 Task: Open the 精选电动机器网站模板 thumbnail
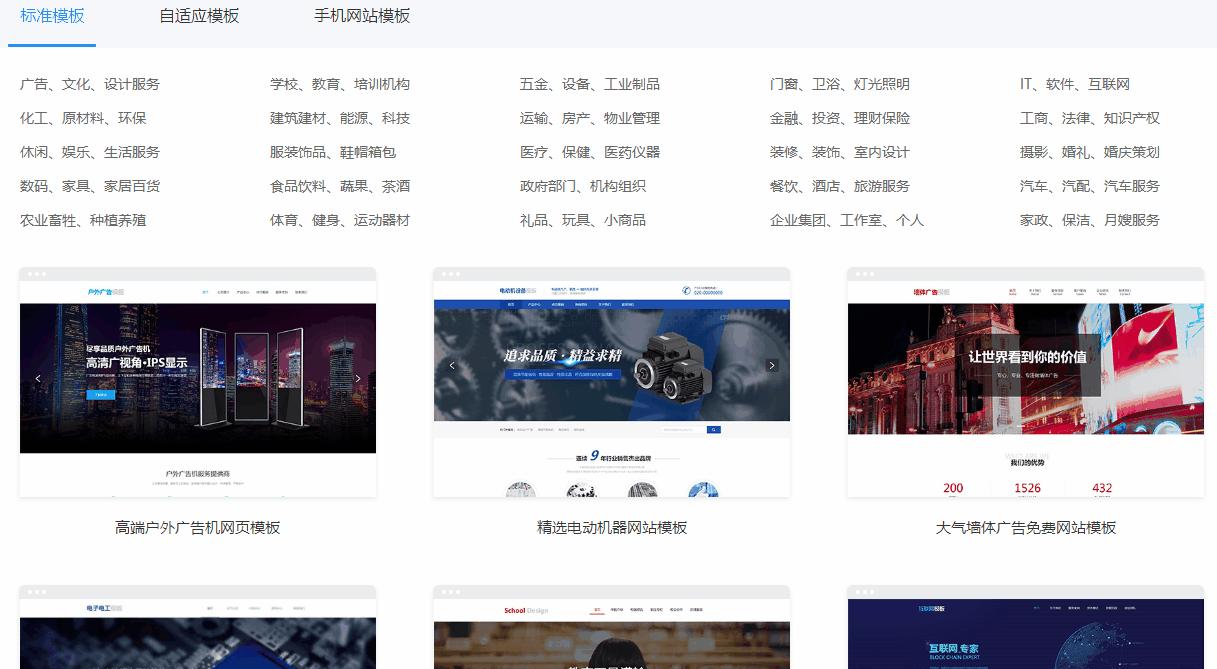tap(611, 382)
